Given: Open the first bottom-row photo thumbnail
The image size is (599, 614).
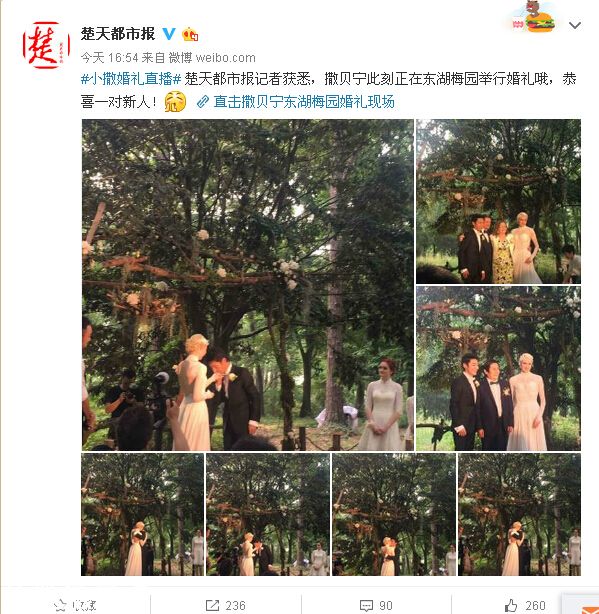Looking at the screenshot, I should (143, 515).
